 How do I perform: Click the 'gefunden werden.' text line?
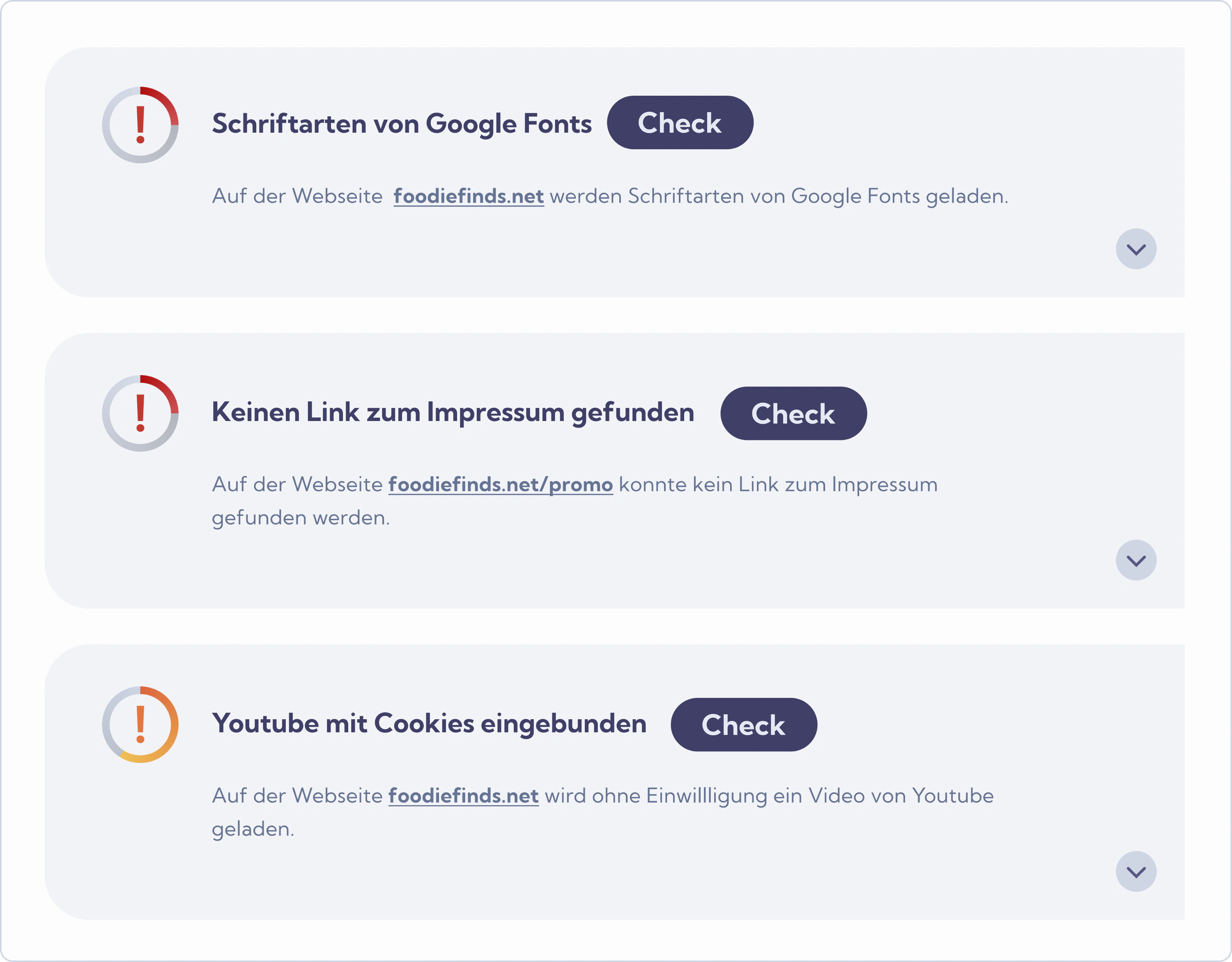pos(301,518)
